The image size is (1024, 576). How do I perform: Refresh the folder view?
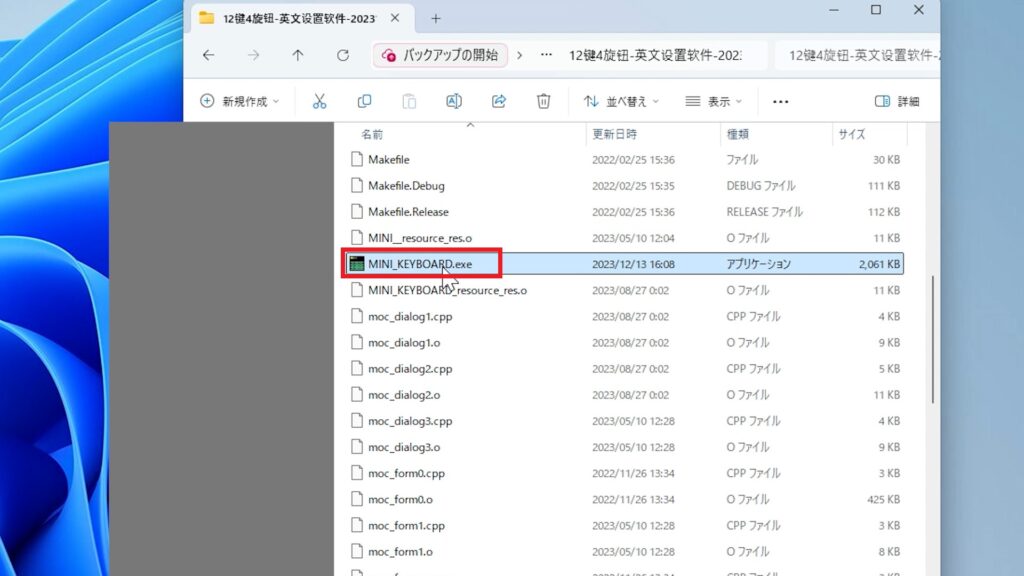[x=343, y=56]
